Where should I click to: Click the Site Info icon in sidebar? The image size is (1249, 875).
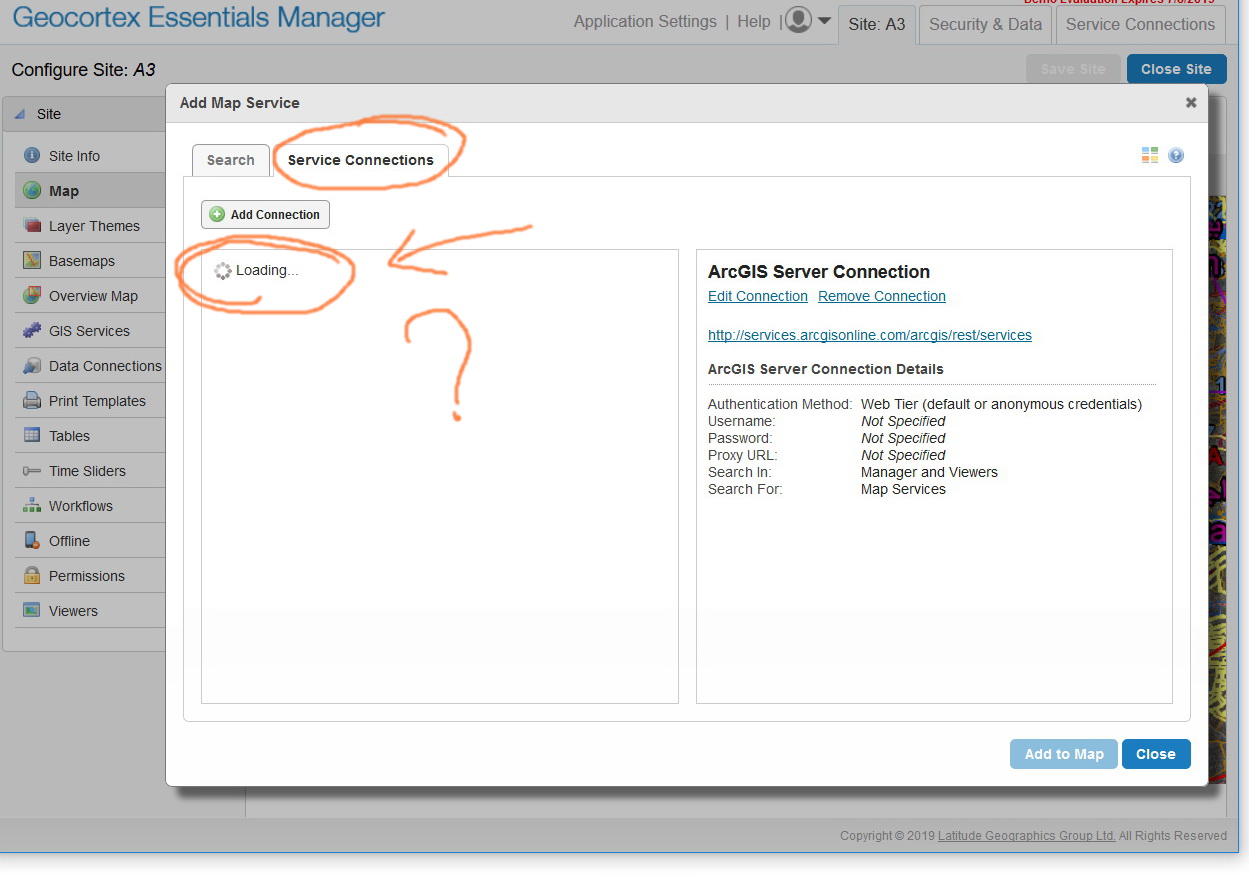(x=32, y=156)
